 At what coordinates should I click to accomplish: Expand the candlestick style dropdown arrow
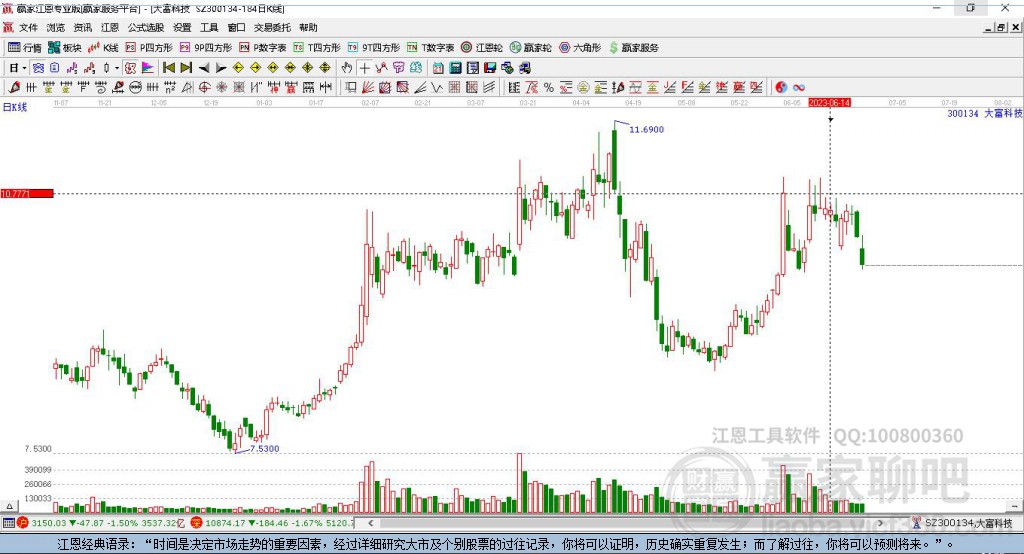[x=117, y=67]
